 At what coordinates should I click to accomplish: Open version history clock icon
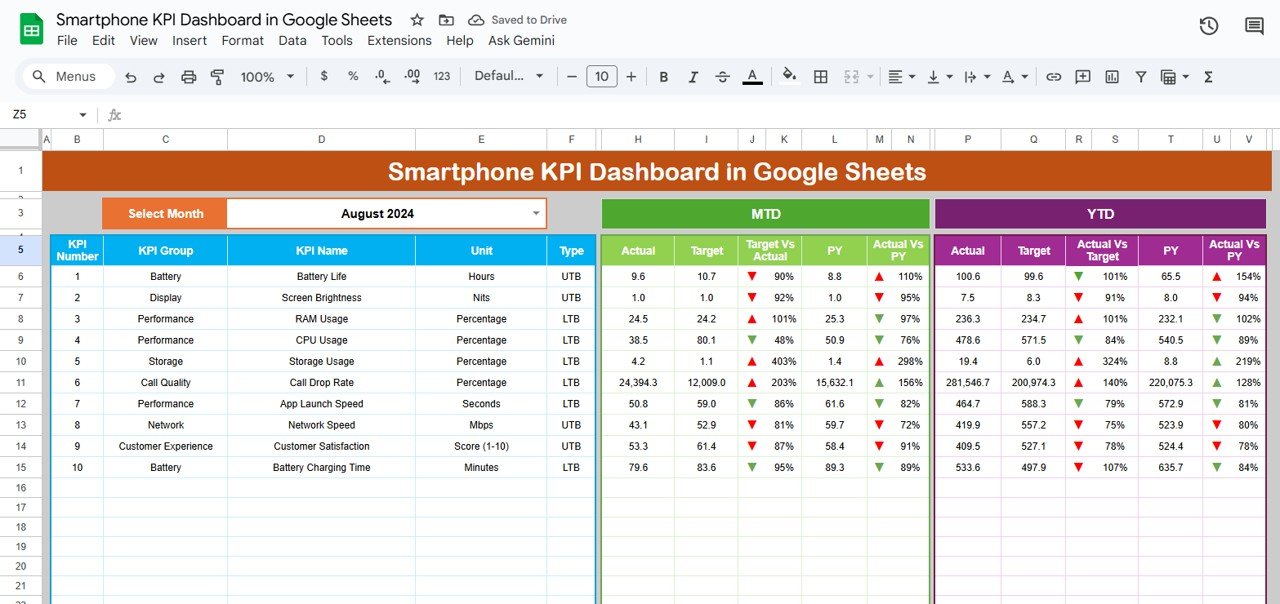click(1209, 26)
